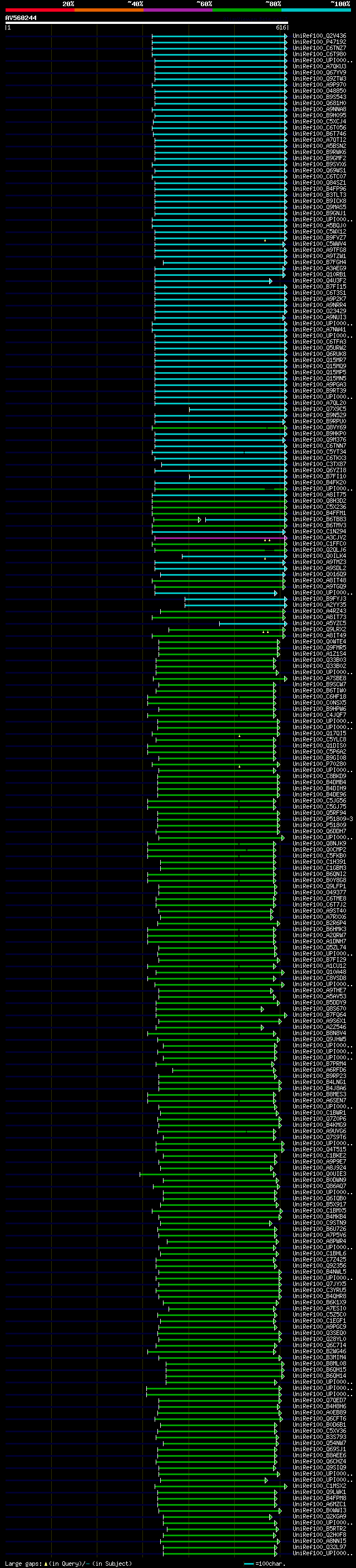Viewport: 356px width, 1568px height.
Task: Select the UniRef100_C6HF18 label
Action: point(319,696)
